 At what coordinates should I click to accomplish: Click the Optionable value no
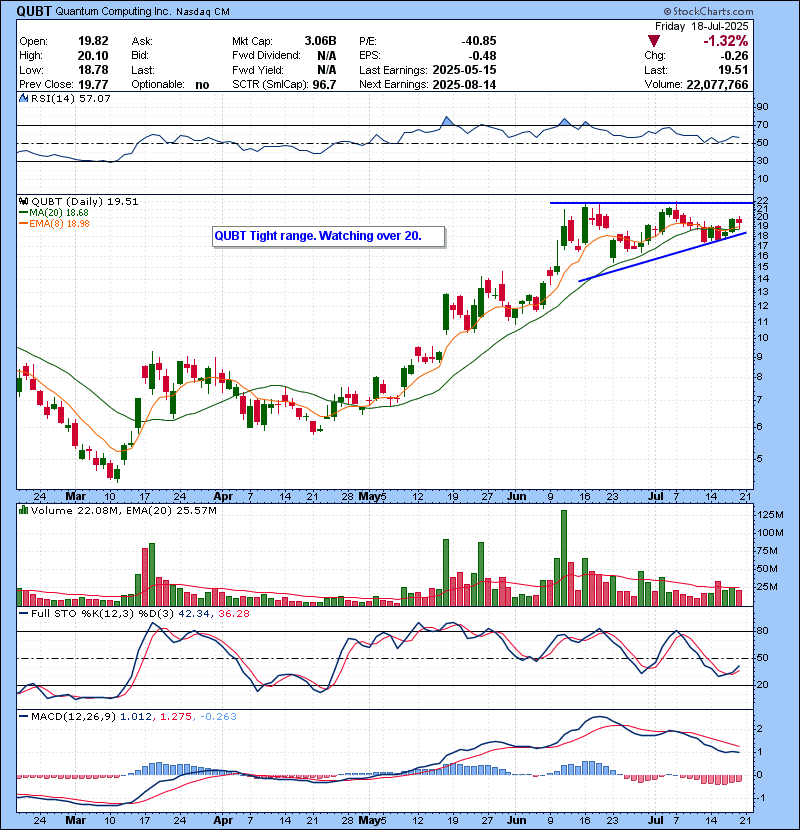tap(202, 85)
